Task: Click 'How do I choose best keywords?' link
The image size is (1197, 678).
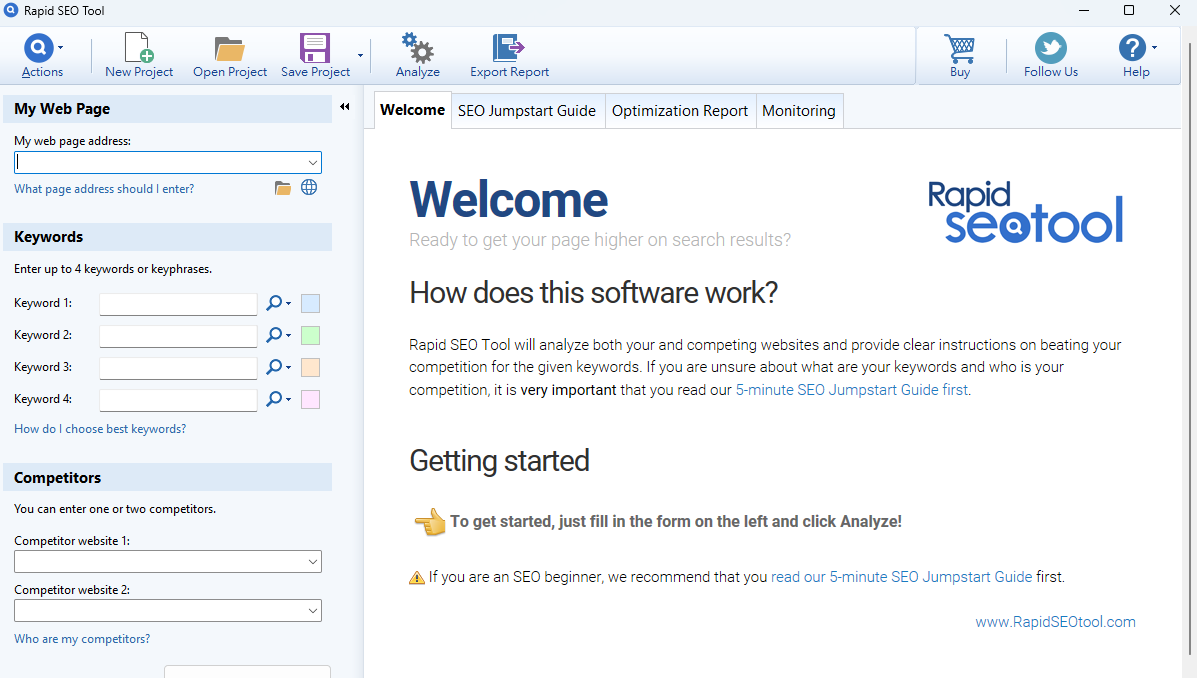Action: click(x=100, y=429)
